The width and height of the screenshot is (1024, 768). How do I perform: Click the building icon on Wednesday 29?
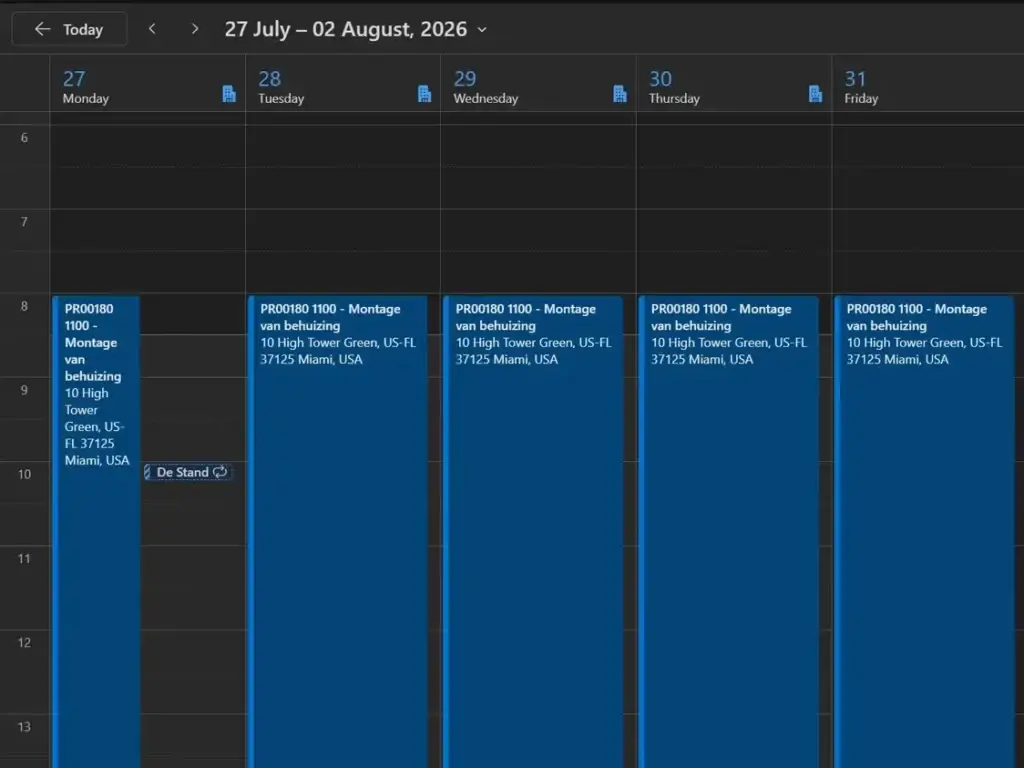(x=620, y=94)
